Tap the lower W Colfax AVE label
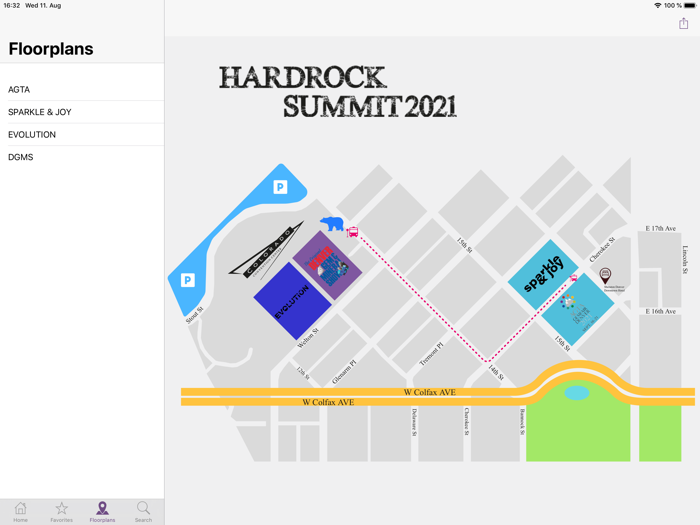Image resolution: width=700 pixels, height=525 pixels. [328, 402]
